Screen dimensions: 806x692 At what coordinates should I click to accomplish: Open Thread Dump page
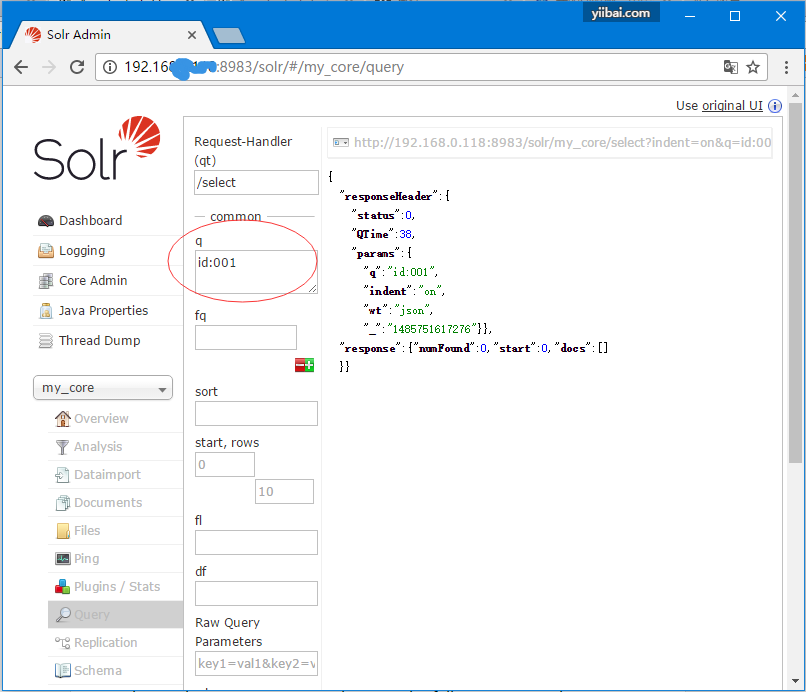(99, 341)
